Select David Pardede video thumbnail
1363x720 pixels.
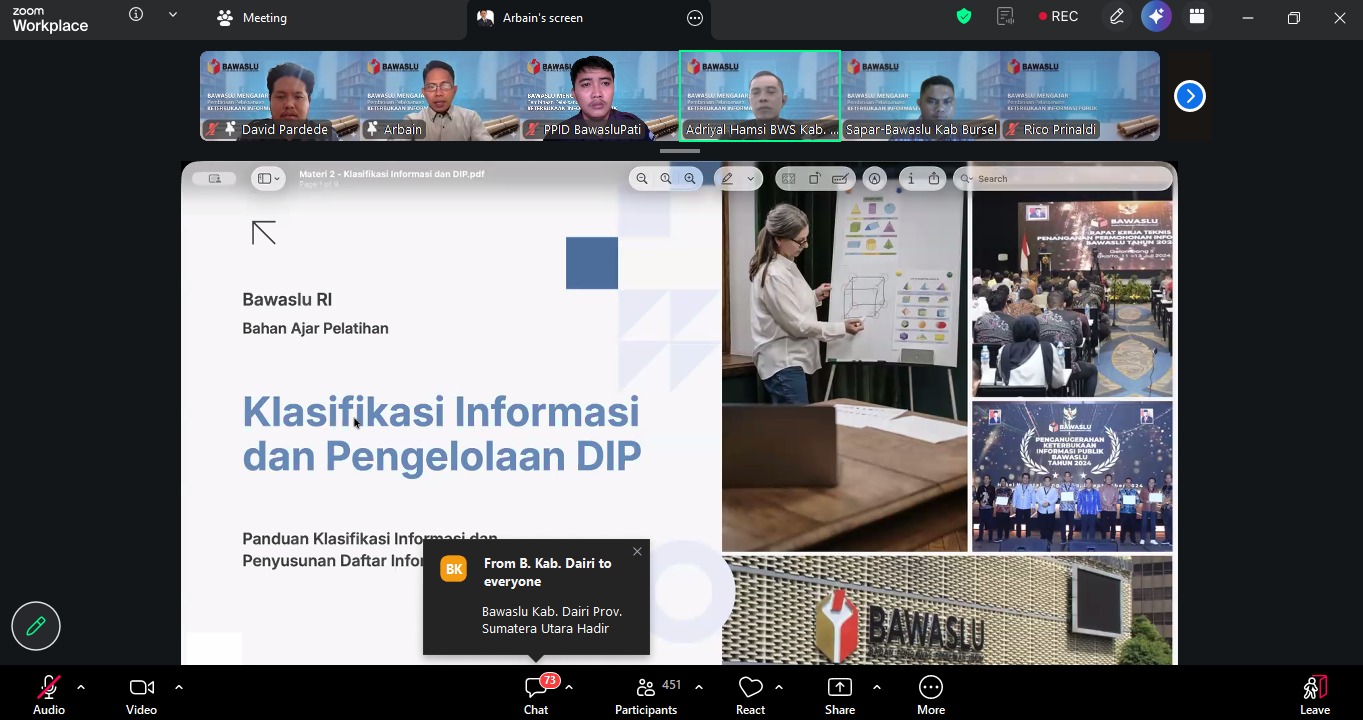(x=280, y=95)
